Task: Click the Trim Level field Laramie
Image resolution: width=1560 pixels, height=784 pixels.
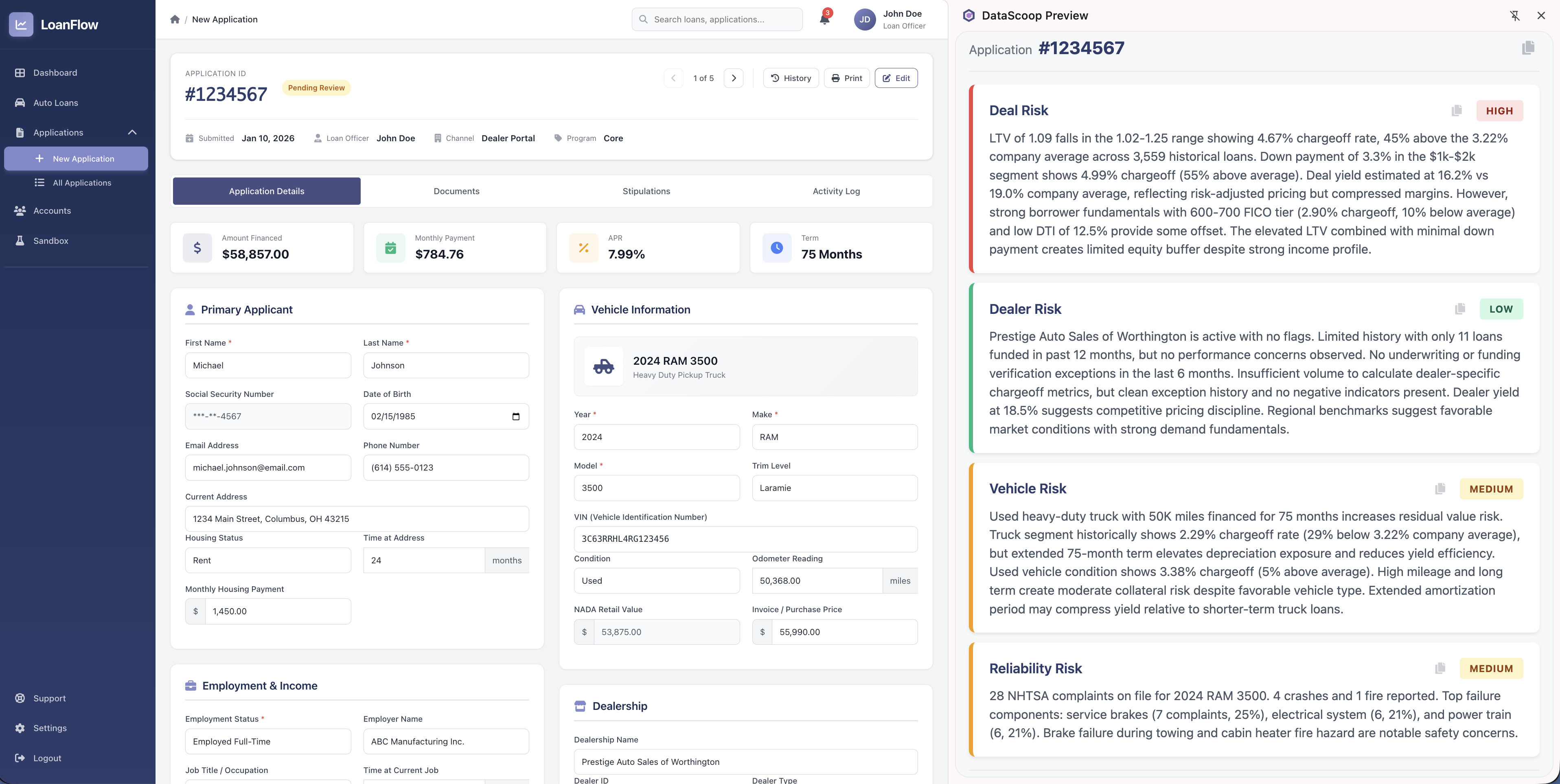Action: point(835,488)
